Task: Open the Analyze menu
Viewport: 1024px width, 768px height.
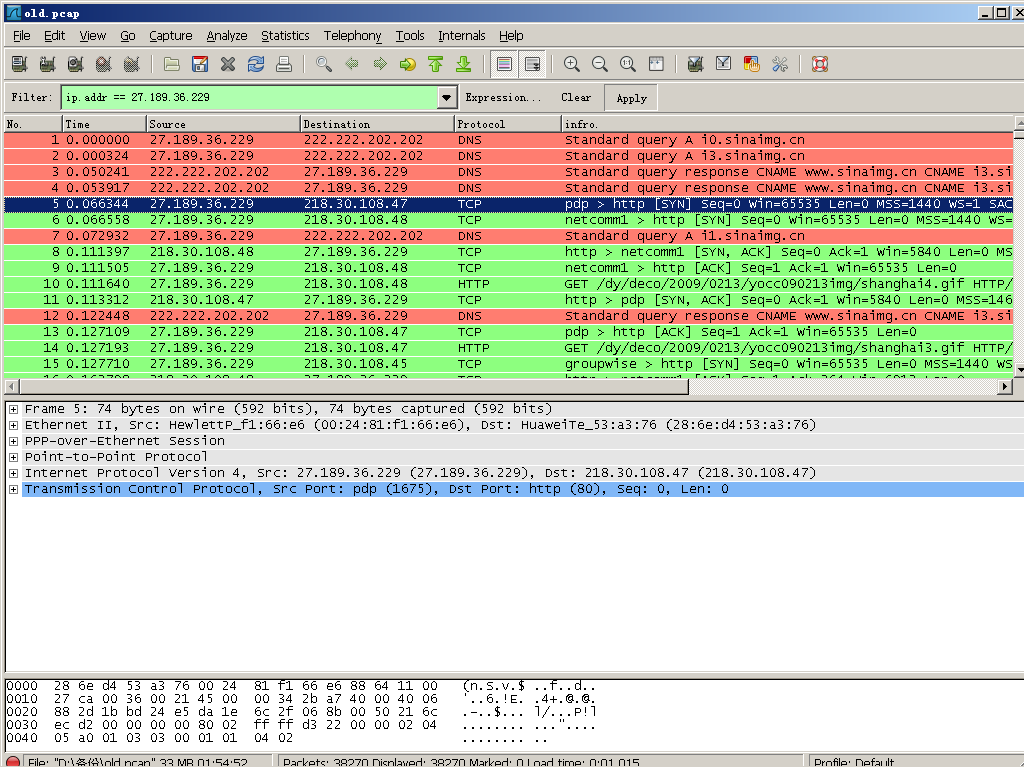Action: [227, 36]
